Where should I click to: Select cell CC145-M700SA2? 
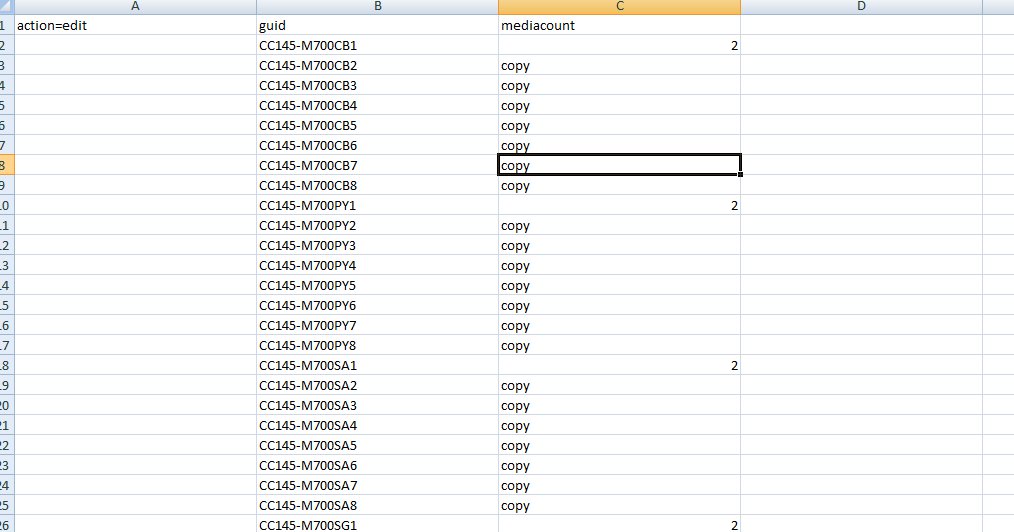coord(378,385)
